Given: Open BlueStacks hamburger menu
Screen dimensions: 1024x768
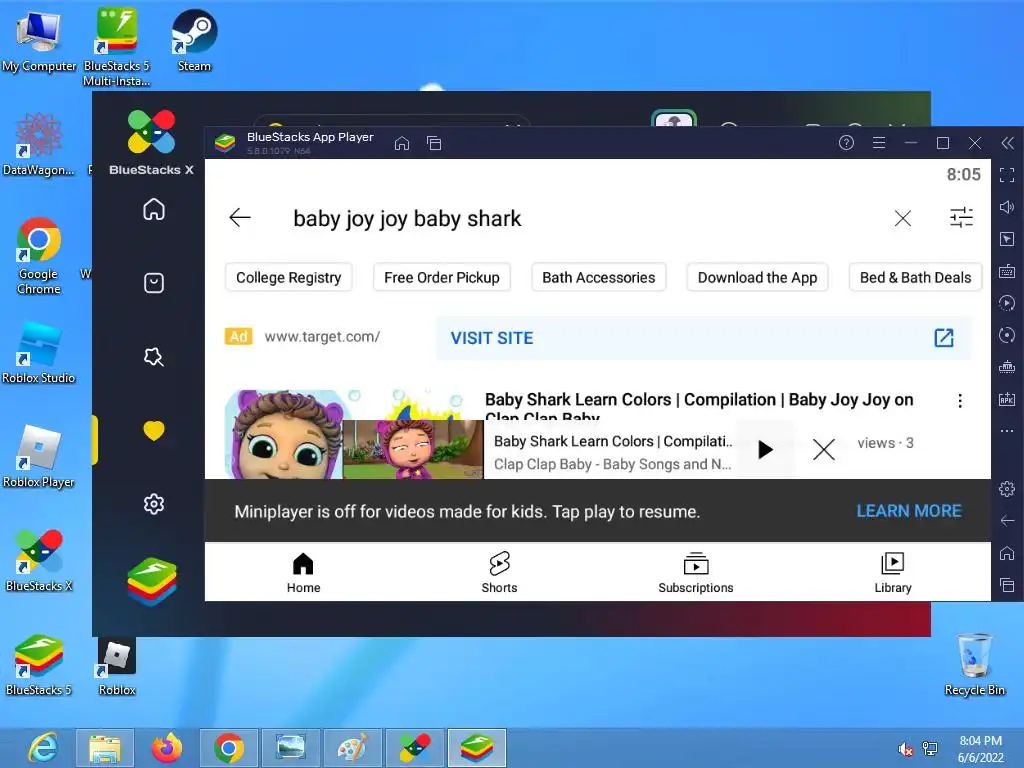Looking at the screenshot, I should 879,142.
